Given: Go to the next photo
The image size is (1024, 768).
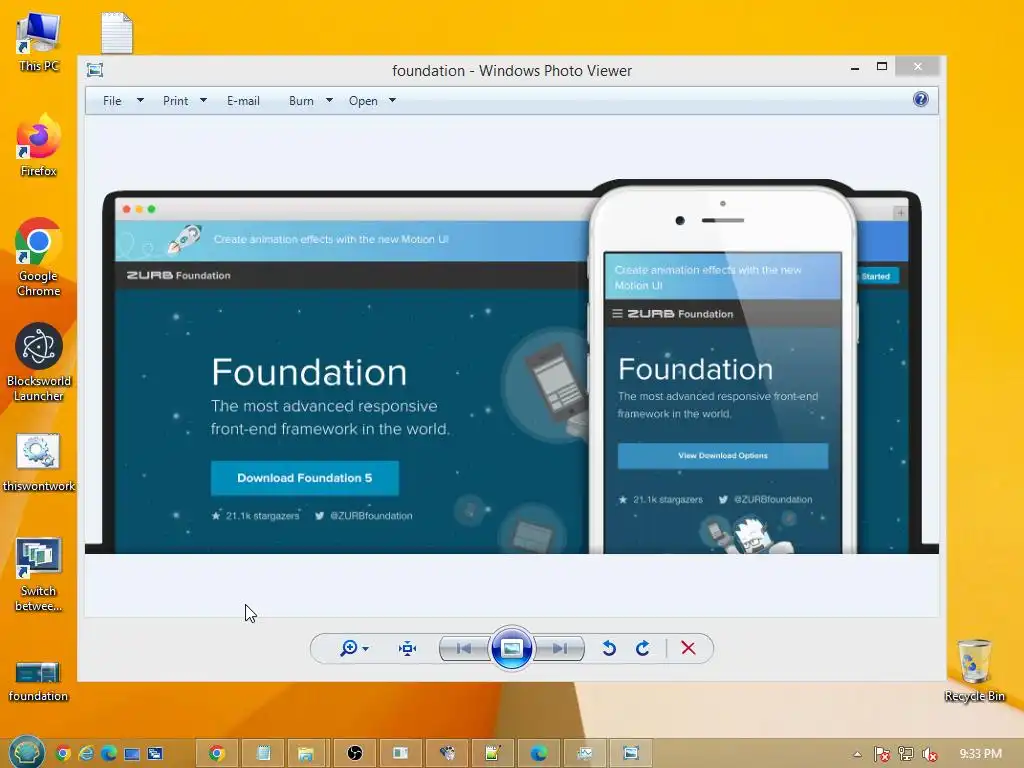Looking at the screenshot, I should pyautogui.click(x=559, y=648).
